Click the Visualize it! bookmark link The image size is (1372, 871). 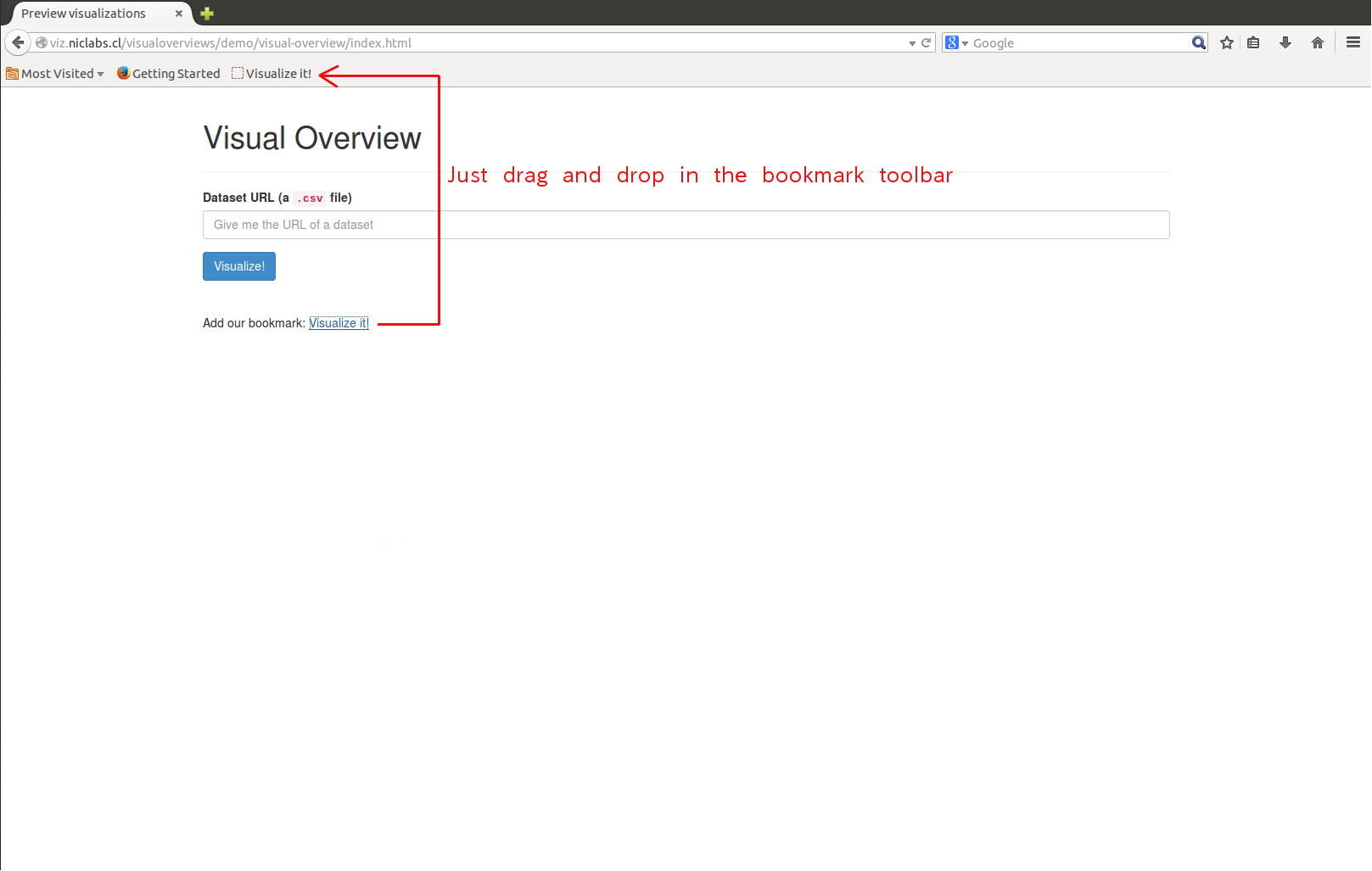click(x=339, y=323)
